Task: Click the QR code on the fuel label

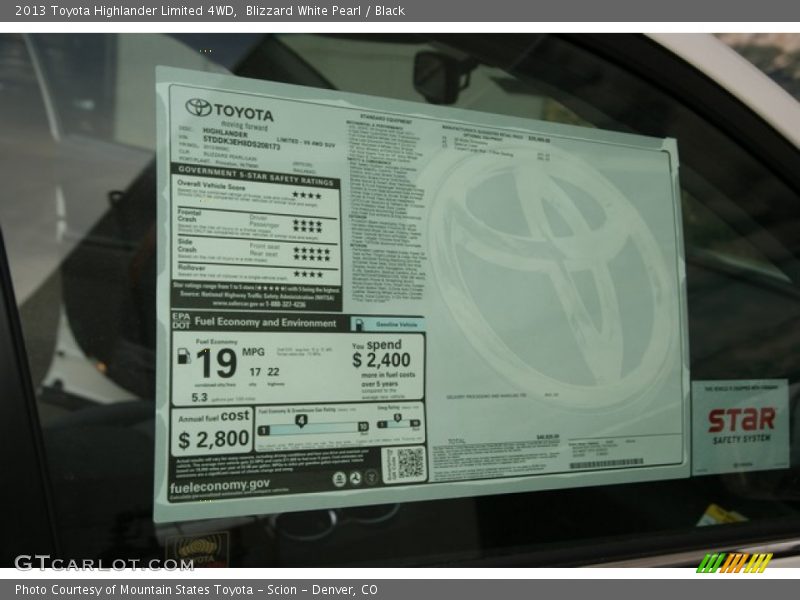Action: 403,464
